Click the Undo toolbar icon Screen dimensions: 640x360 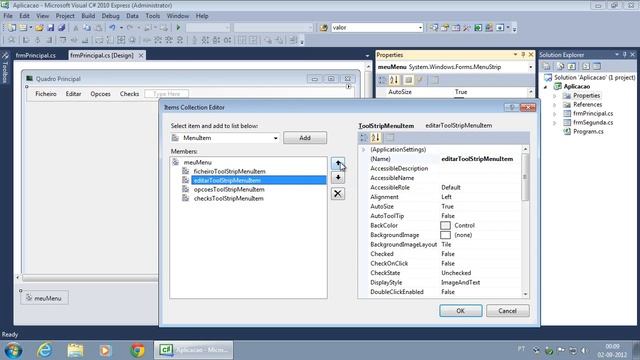point(112,28)
